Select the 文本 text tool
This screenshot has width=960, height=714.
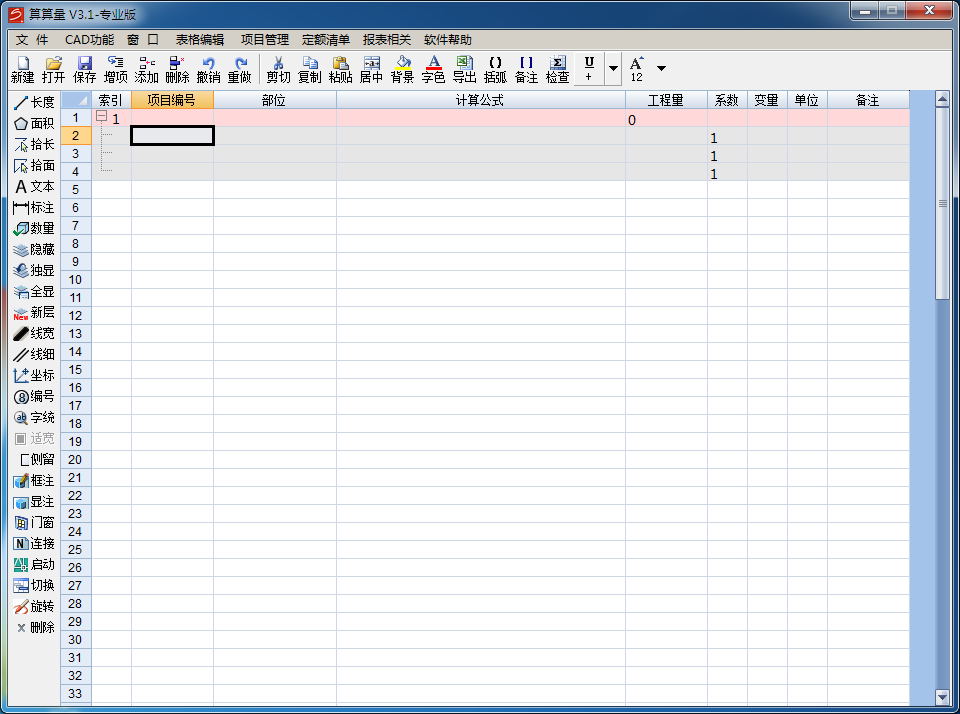tap(34, 186)
